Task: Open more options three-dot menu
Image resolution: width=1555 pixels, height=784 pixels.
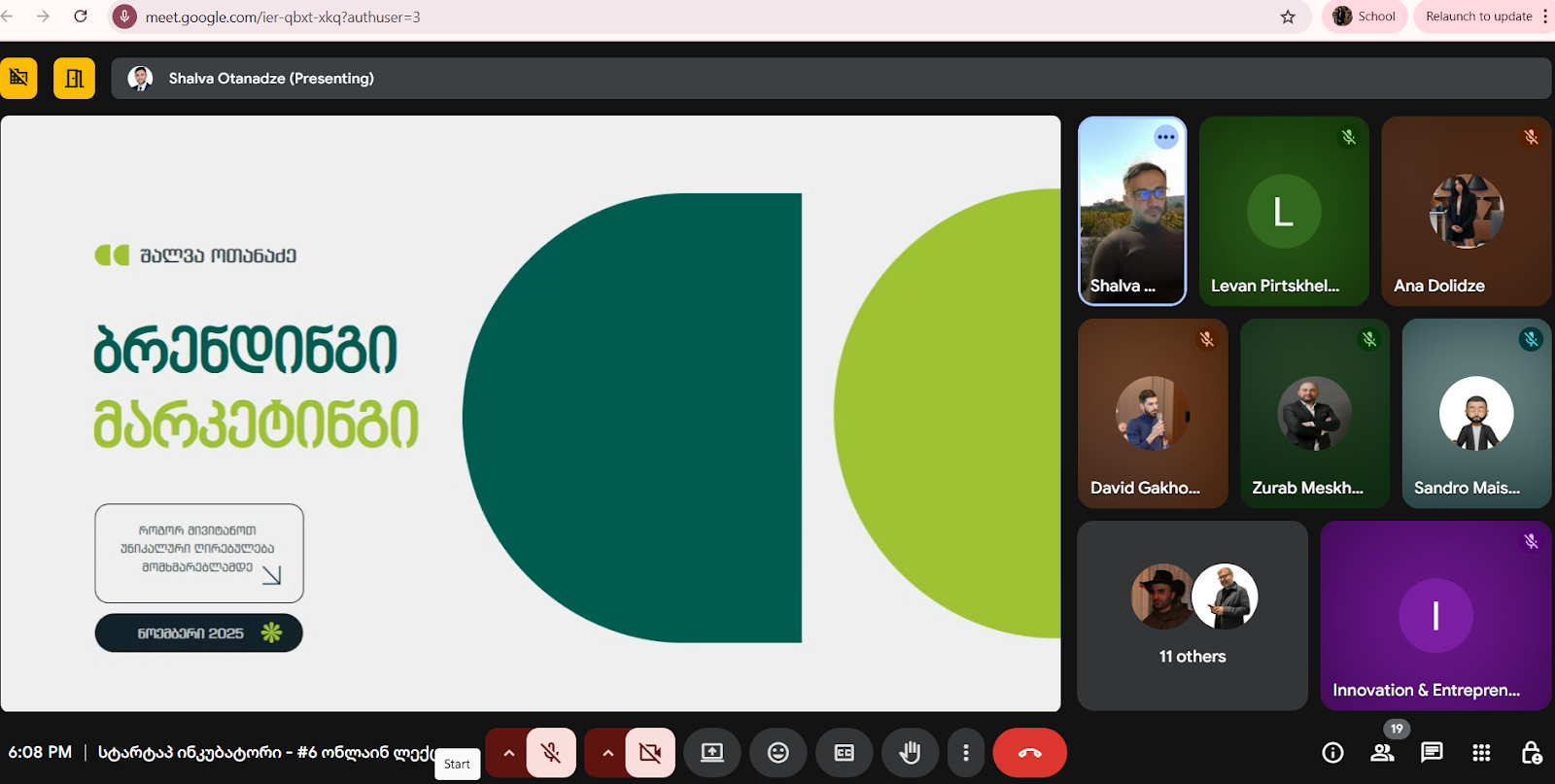Action: [x=965, y=753]
